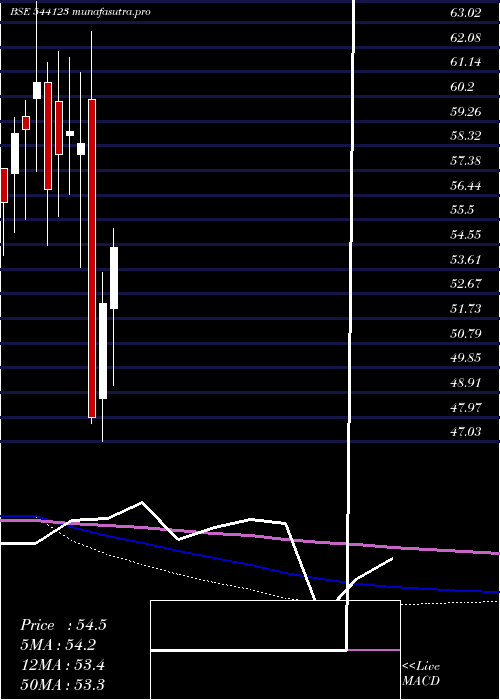Click the 50MA : 53.3 readout
500x700 pixels.
click(62, 684)
